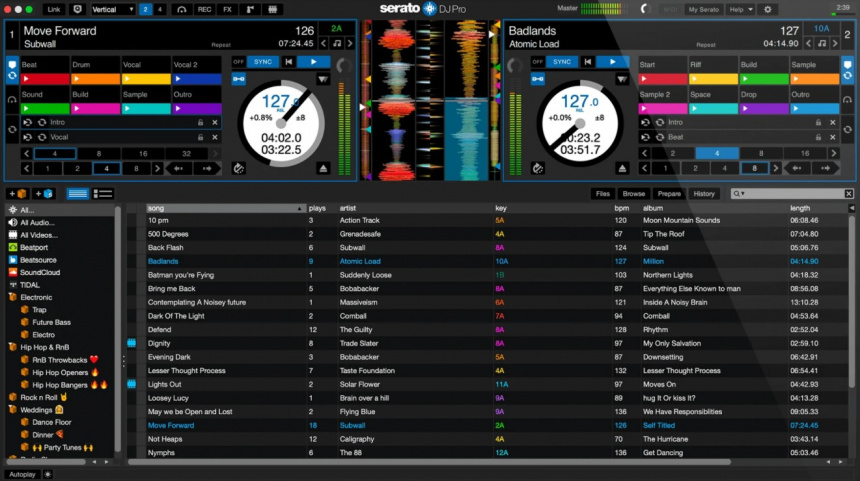Open the headphone cue settings icon
Screen dimensions: 860x481
pos(182,9)
